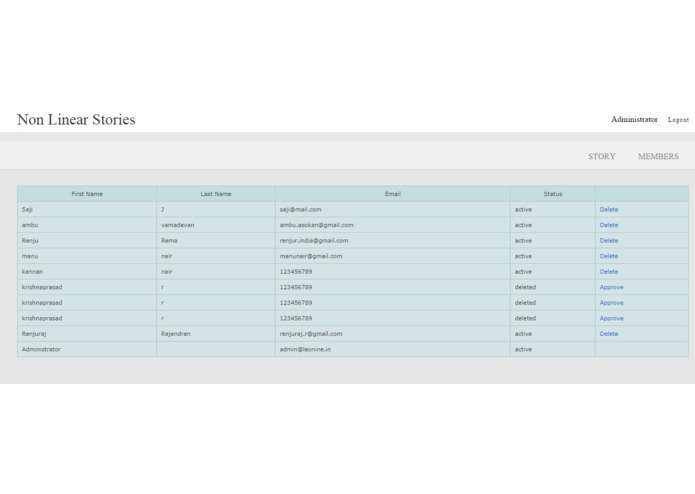Delete the user ambu vamadevan
This screenshot has width=695, height=494.
[x=609, y=225]
